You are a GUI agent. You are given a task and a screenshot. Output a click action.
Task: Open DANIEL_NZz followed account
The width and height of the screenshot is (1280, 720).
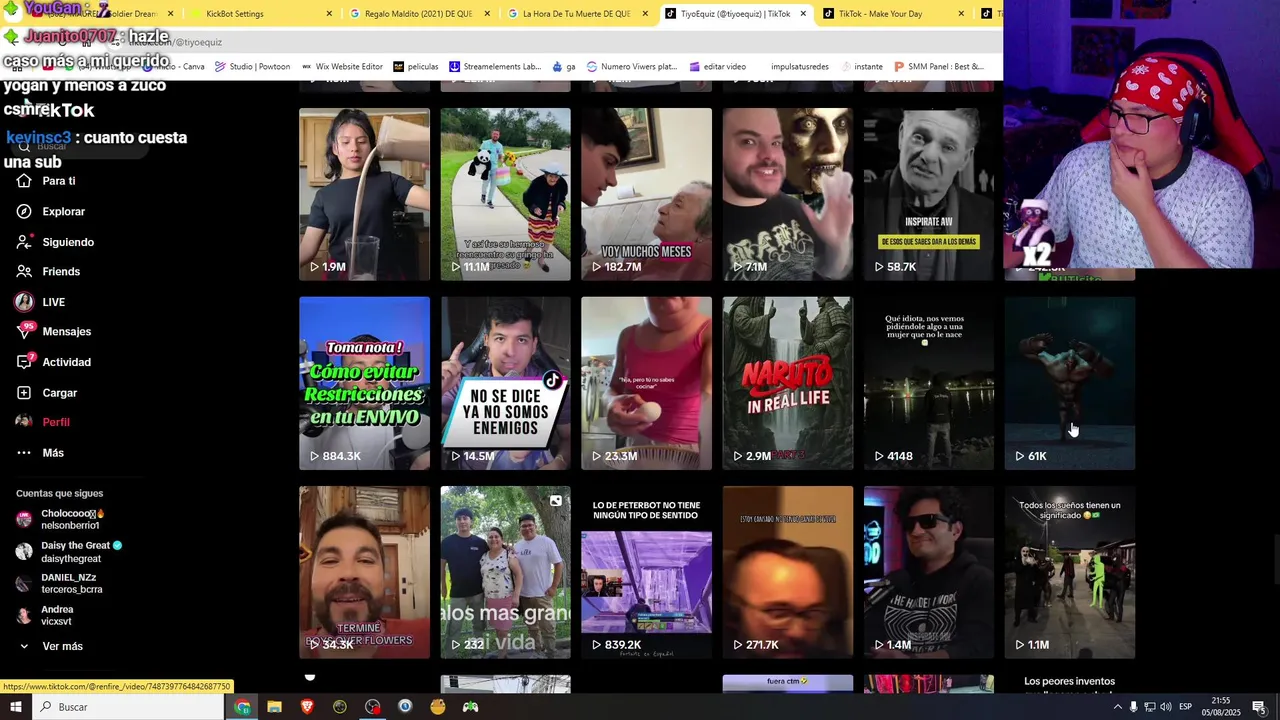(60, 583)
